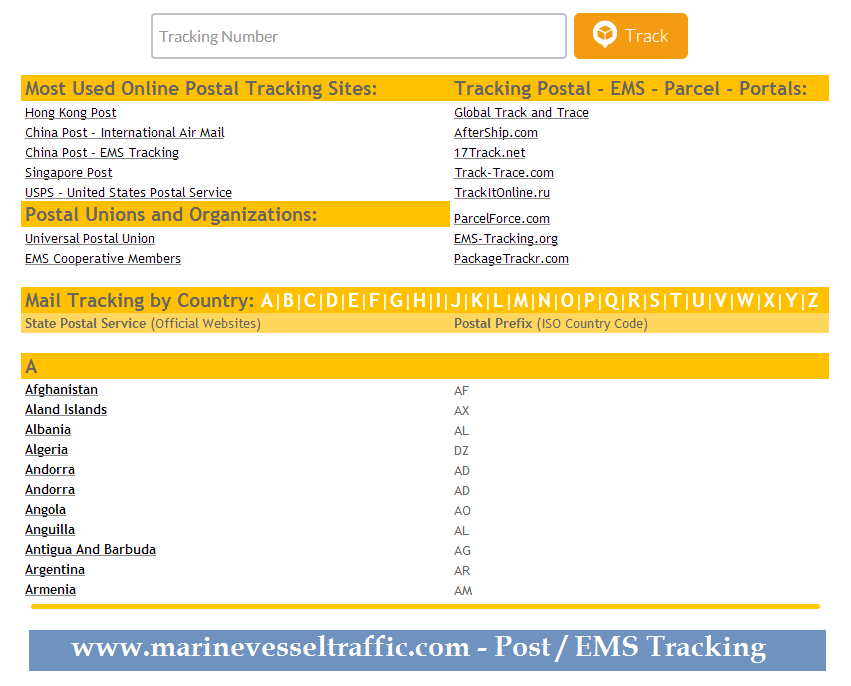Open China Post - International Air Mail
The height and width of the screenshot is (686, 851).
point(125,133)
